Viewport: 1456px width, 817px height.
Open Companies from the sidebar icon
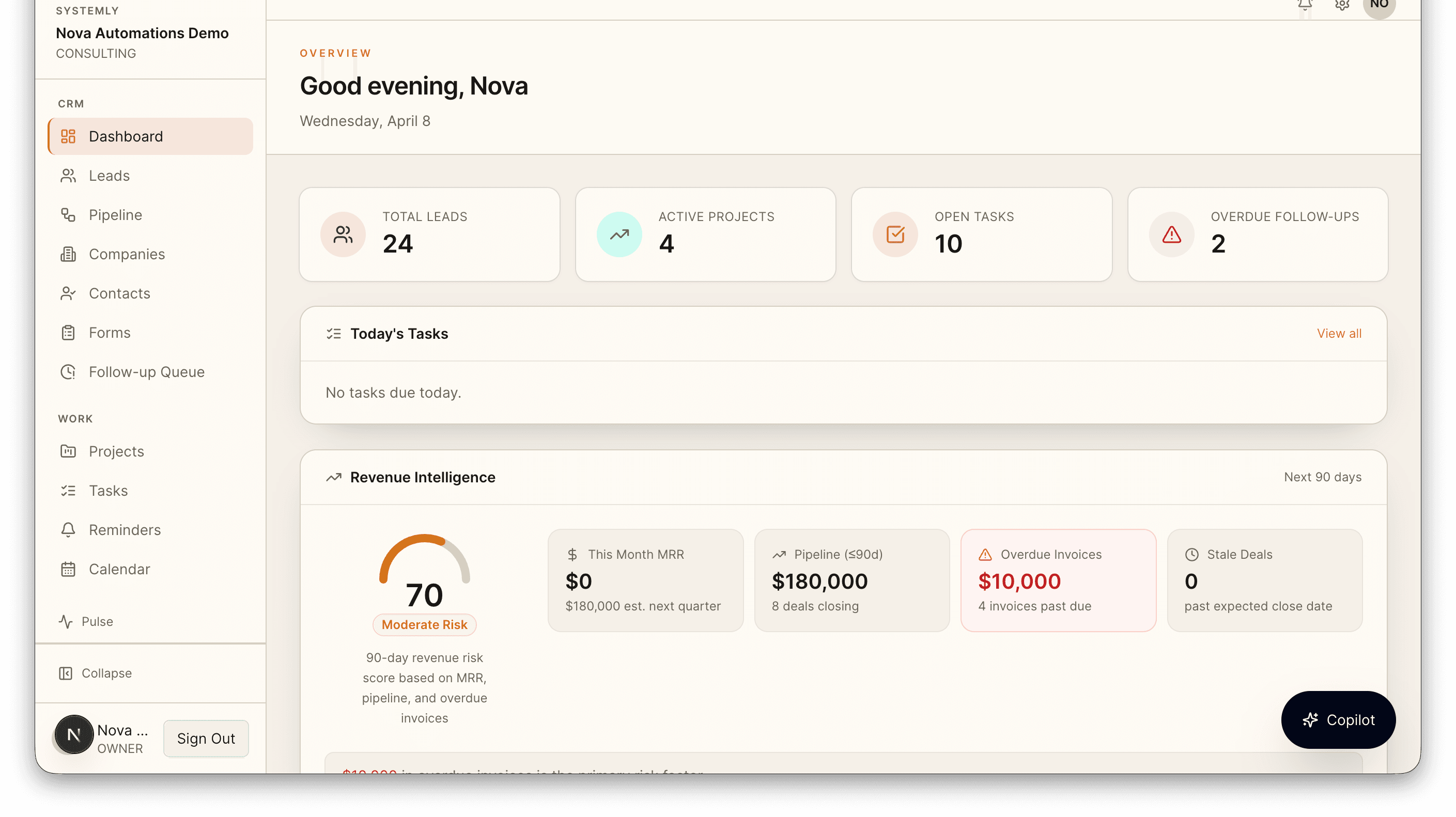(x=68, y=254)
